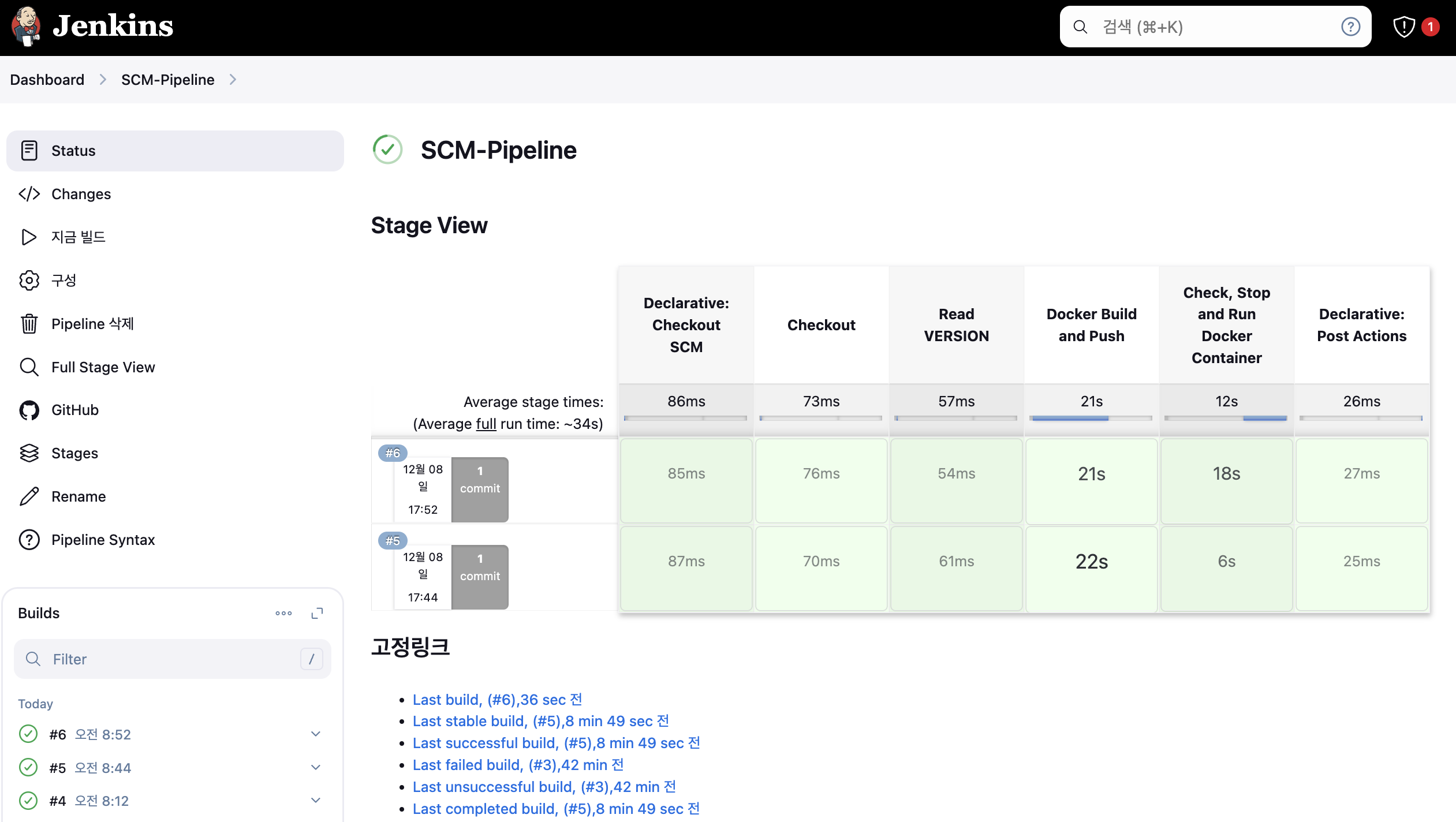The image size is (1456, 822).
Task: Expand the Builds panel with the expand icon
Action: 317,613
